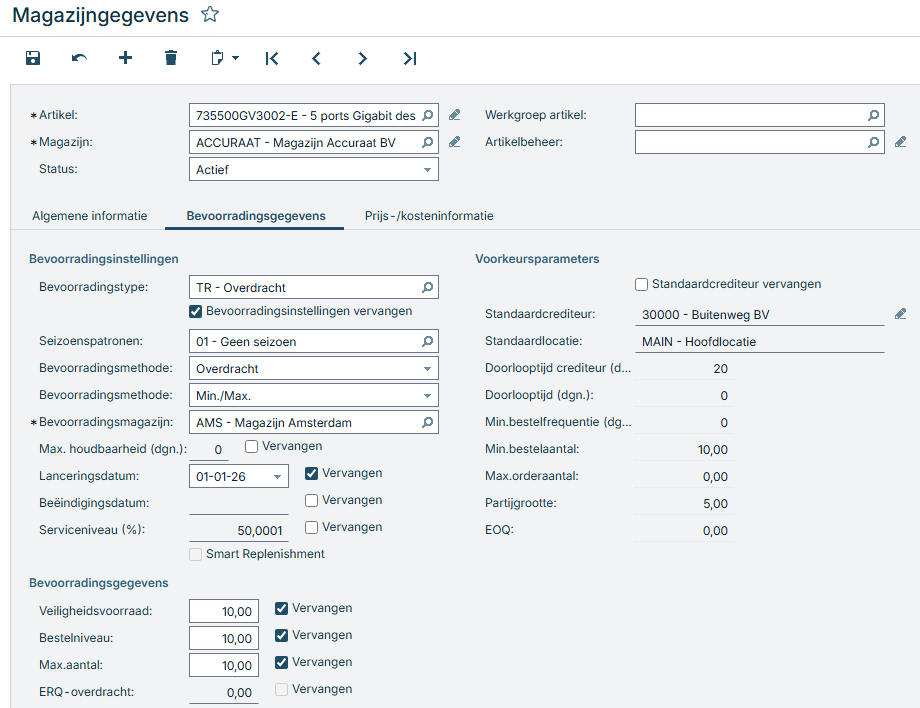Save the warehouse record with disk icon
Viewport: 920px width, 708px height.
tap(33, 57)
